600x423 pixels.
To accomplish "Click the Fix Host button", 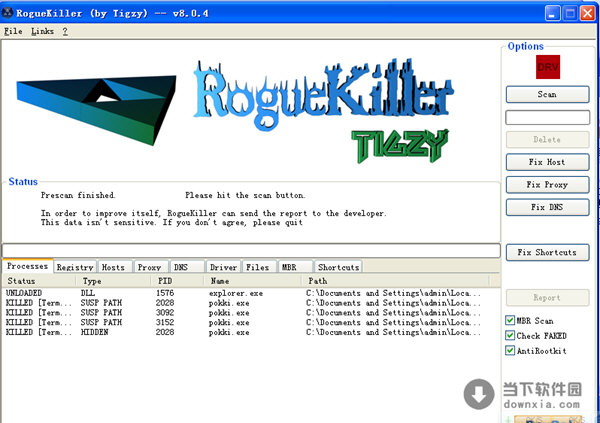I will tap(547, 162).
